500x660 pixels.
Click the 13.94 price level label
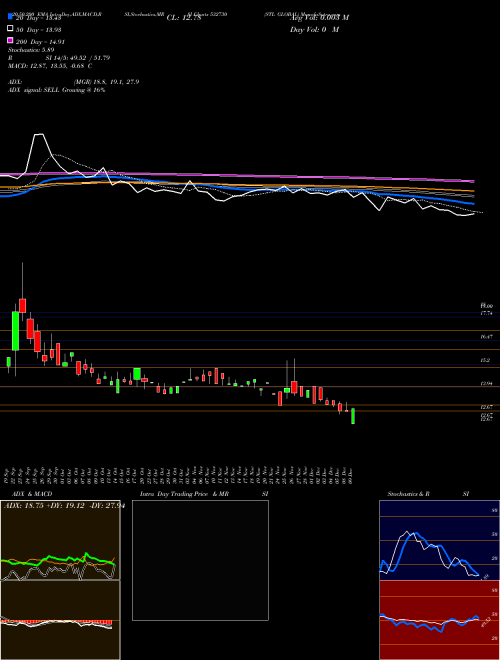coord(486,383)
